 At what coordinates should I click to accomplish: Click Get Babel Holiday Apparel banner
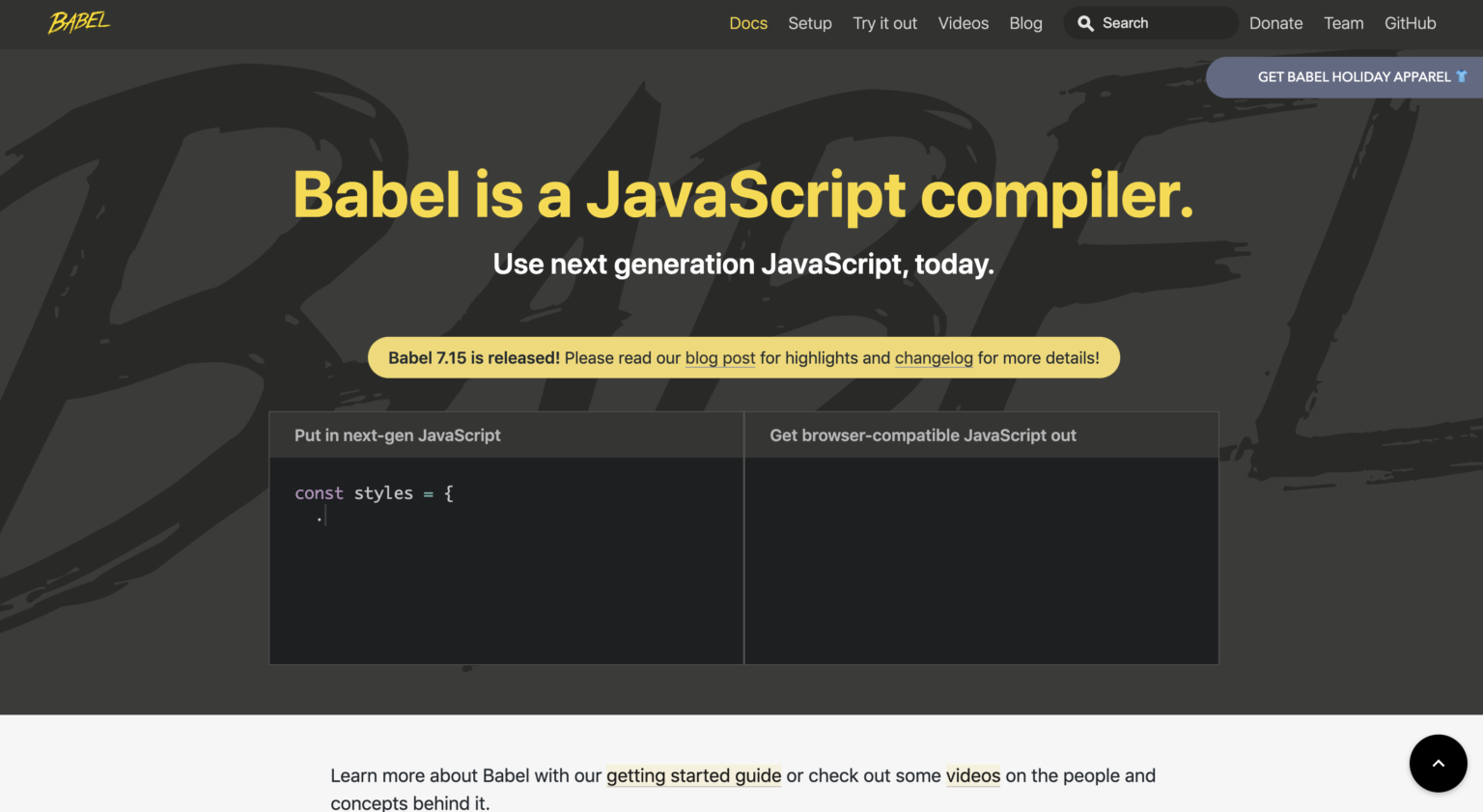[x=1344, y=77]
